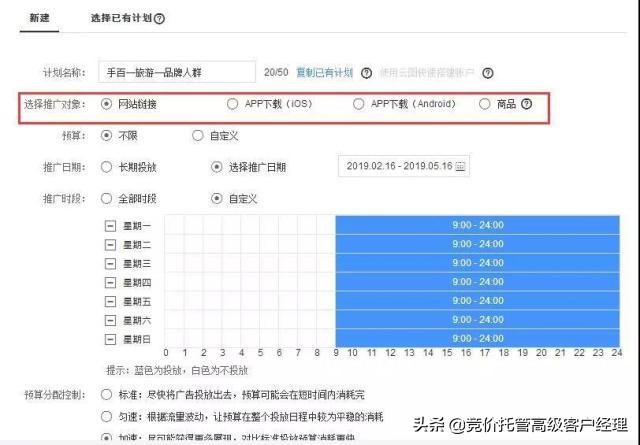Open the date range field 2019.02.16 - 2019.05.16

[x=404, y=166]
